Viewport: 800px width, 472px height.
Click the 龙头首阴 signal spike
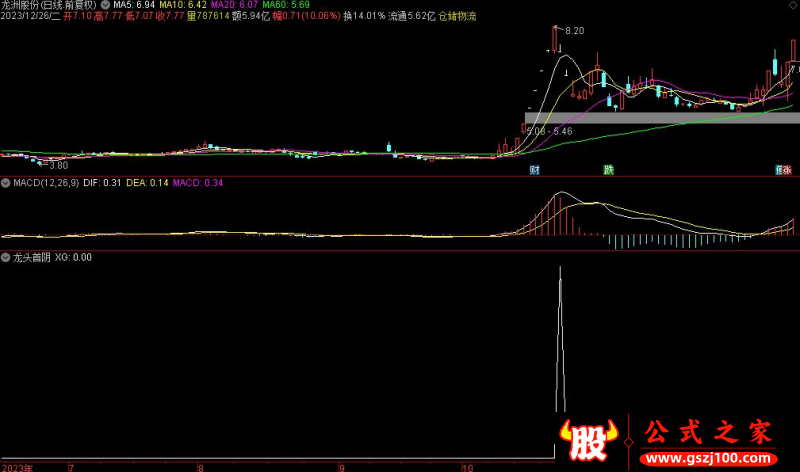(x=560, y=339)
